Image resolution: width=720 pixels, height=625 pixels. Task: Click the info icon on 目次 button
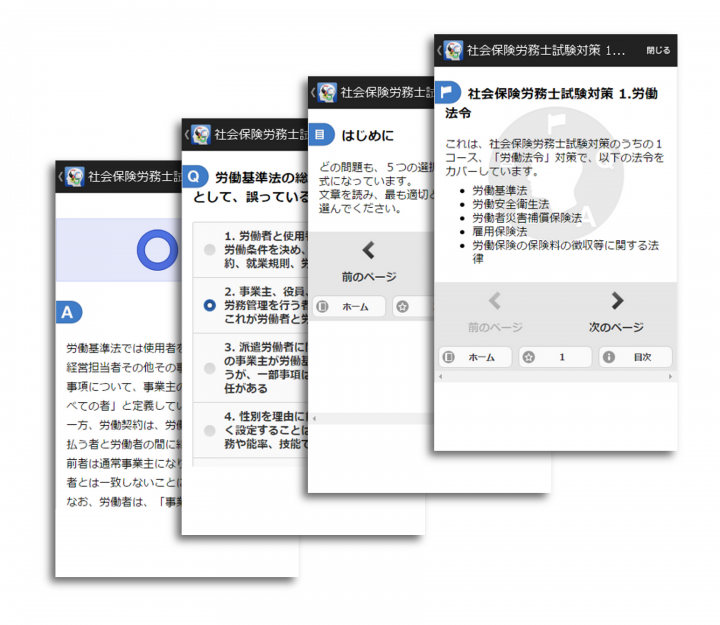pos(609,357)
